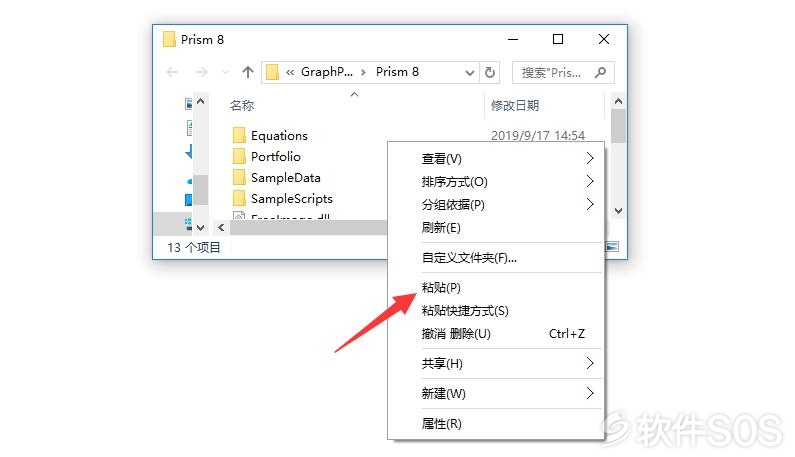The width and height of the screenshot is (795, 457).
Task: Click the search magnifier icon
Action: (x=600, y=73)
